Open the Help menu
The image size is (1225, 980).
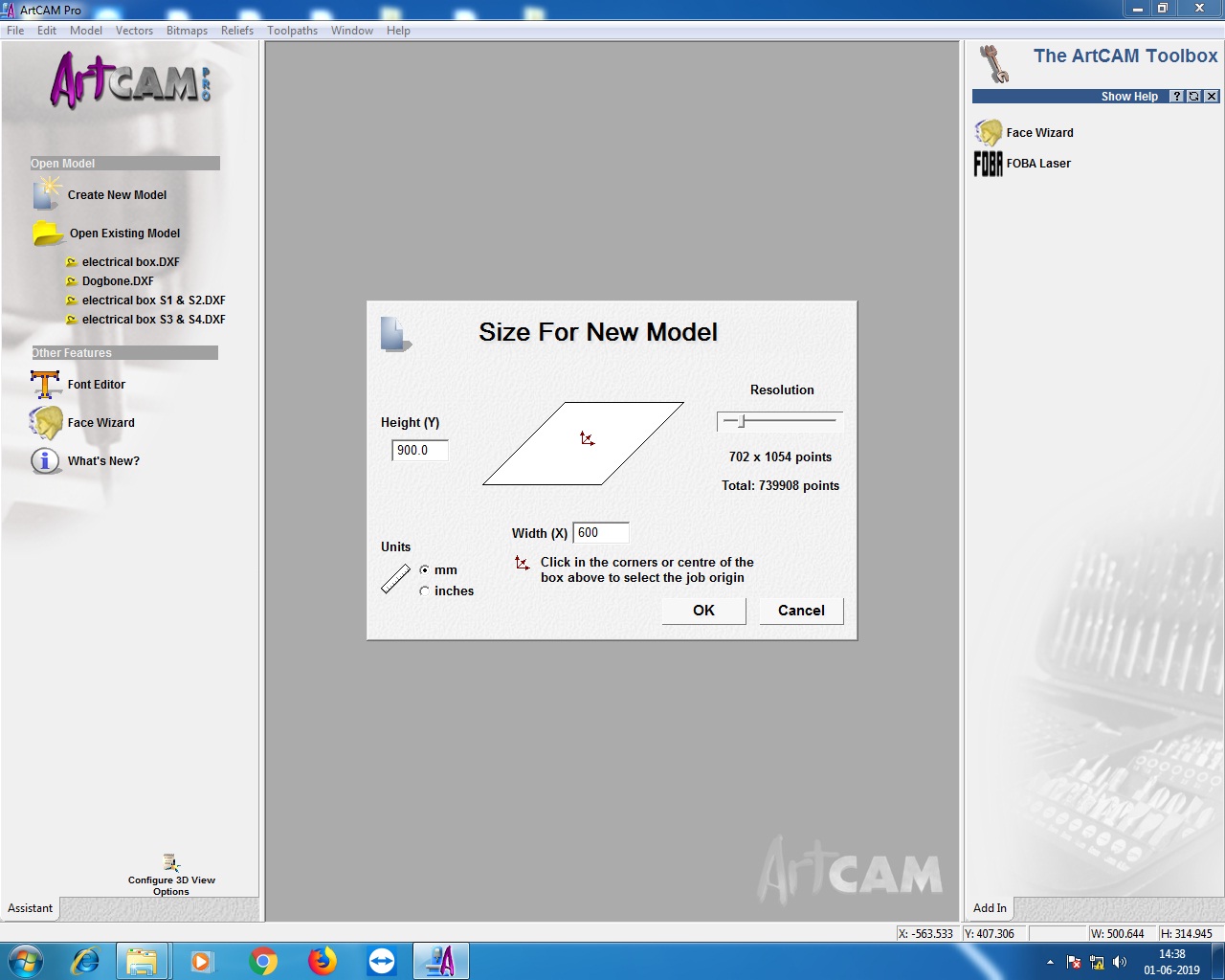coord(398,31)
